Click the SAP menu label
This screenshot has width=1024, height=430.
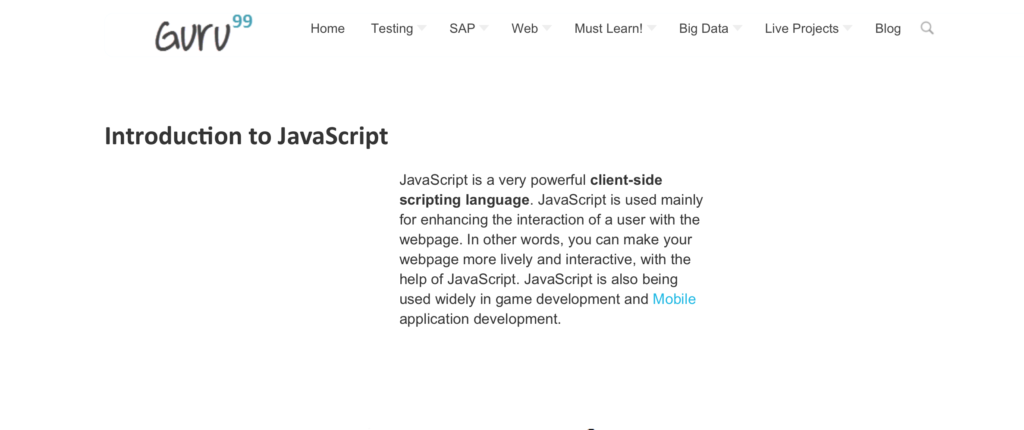tap(462, 29)
